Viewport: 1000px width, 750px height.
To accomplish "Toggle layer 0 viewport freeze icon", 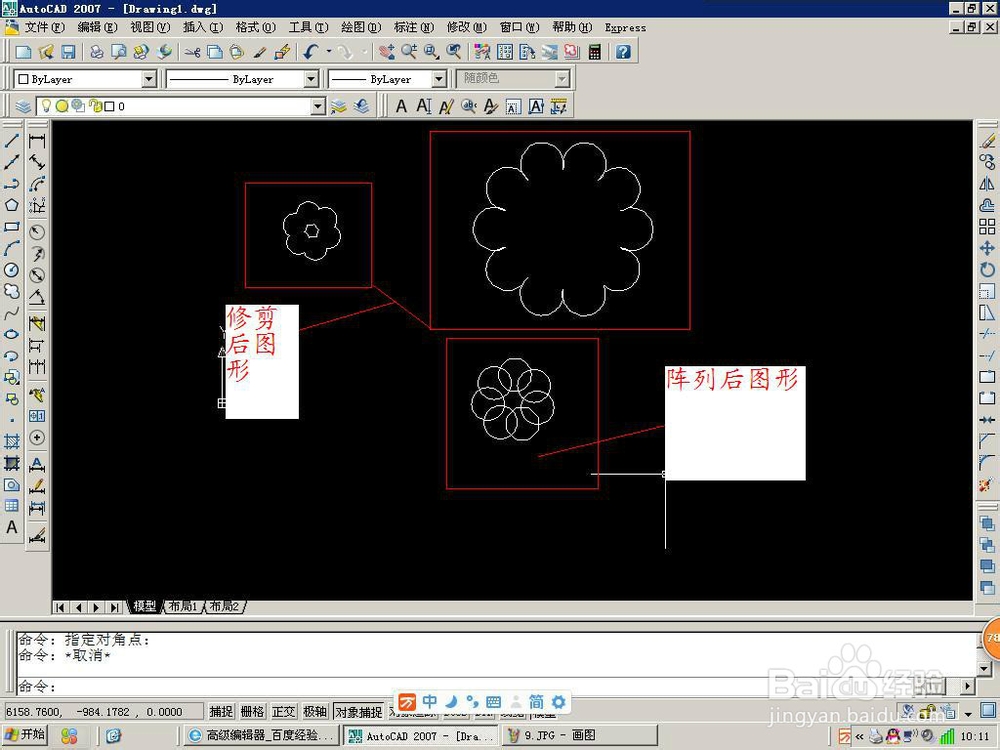I will pos(78,106).
